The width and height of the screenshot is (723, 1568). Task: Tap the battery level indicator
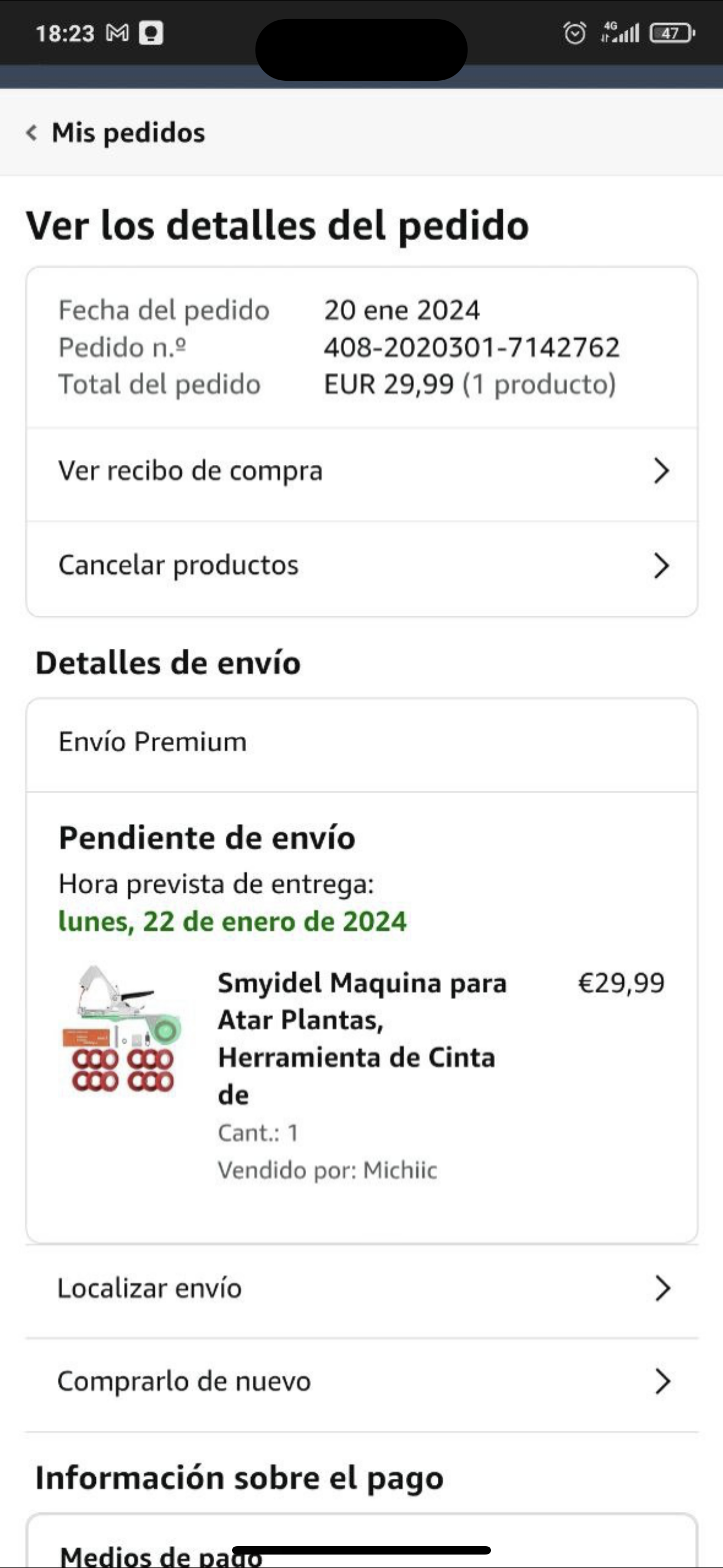(x=672, y=33)
